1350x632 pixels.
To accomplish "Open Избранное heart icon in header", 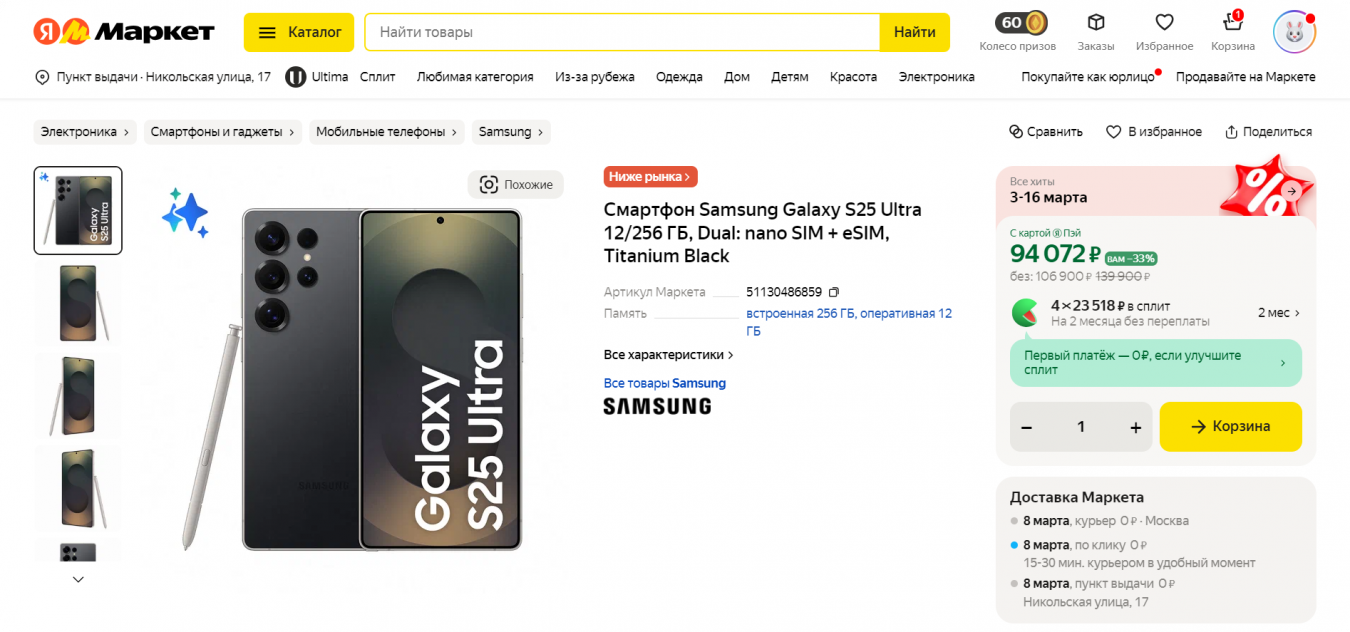I will point(1164,22).
